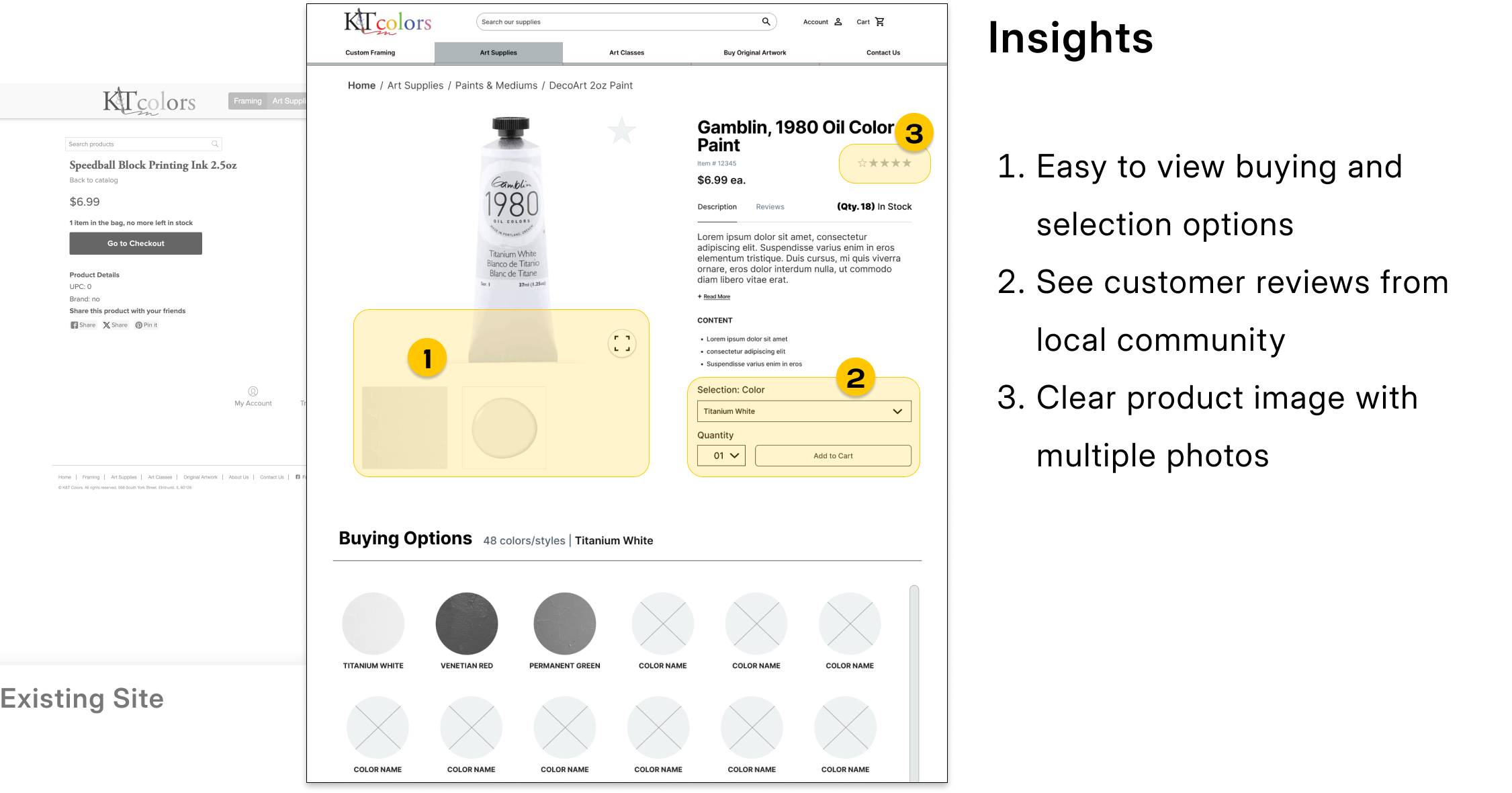Click X Share on existing site
Viewport: 1512px width, 793px height.
pyautogui.click(x=115, y=325)
